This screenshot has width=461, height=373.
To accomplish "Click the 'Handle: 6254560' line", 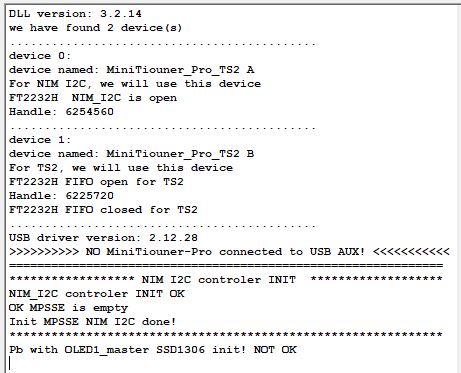I will point(61,112).
